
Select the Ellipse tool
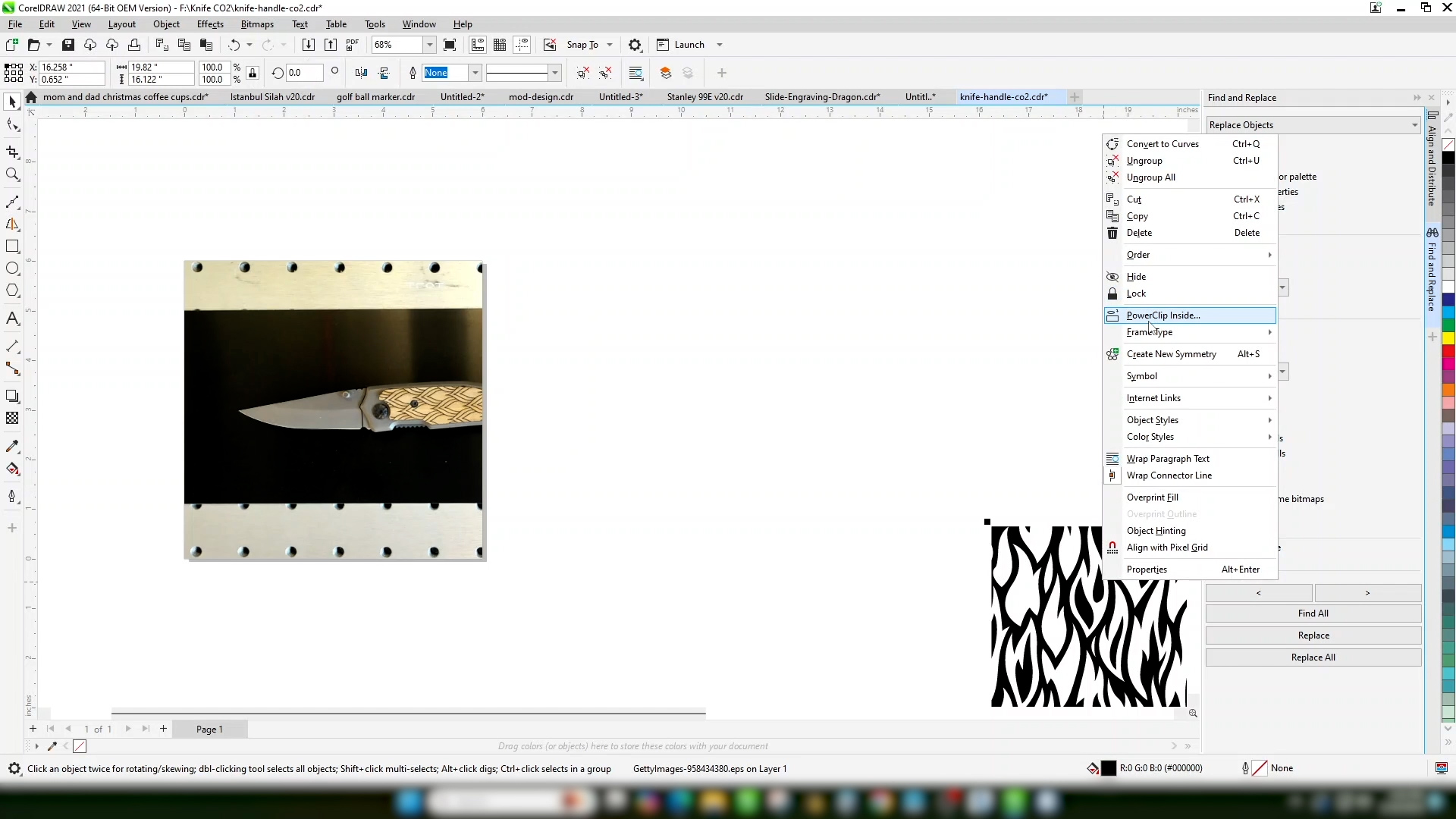point(12,268)
